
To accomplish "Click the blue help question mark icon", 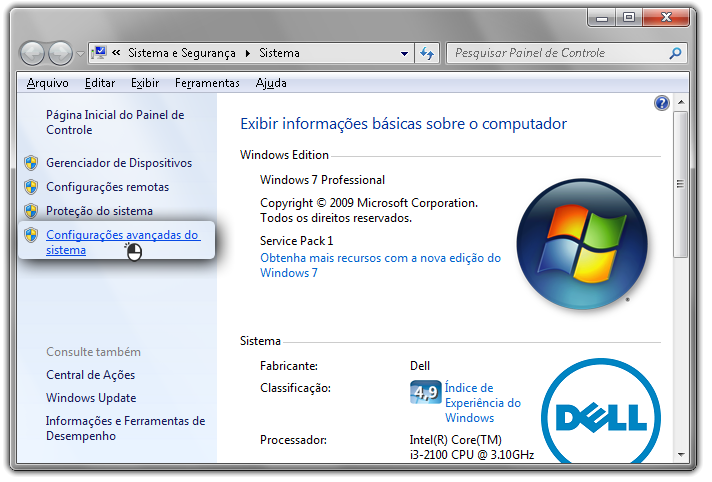I will point(662,103).
